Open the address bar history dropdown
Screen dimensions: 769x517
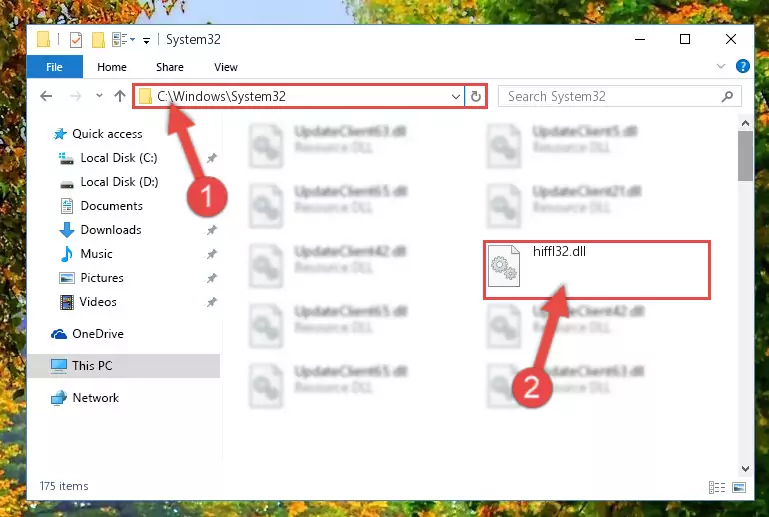pos(456,96)
